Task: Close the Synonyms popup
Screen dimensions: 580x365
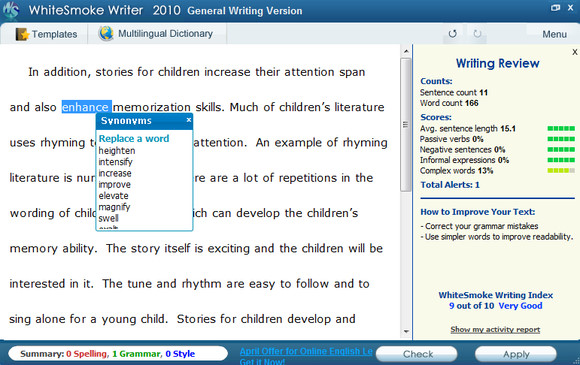Action: tap(189, 120)
